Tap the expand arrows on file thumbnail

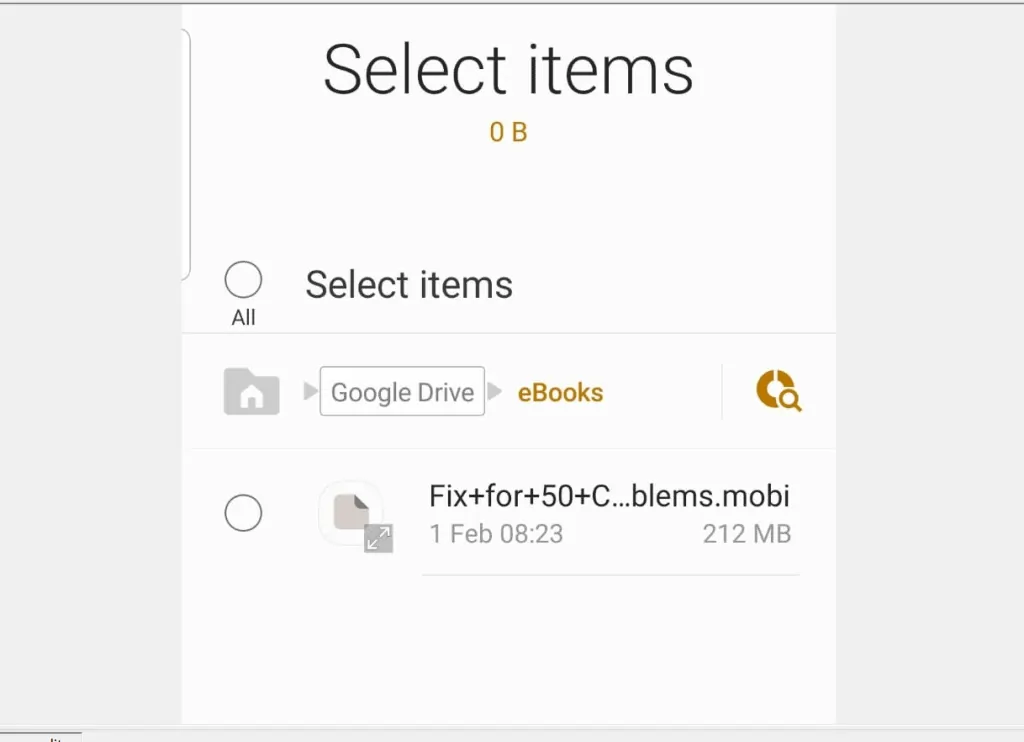click(x=378, y=538)
